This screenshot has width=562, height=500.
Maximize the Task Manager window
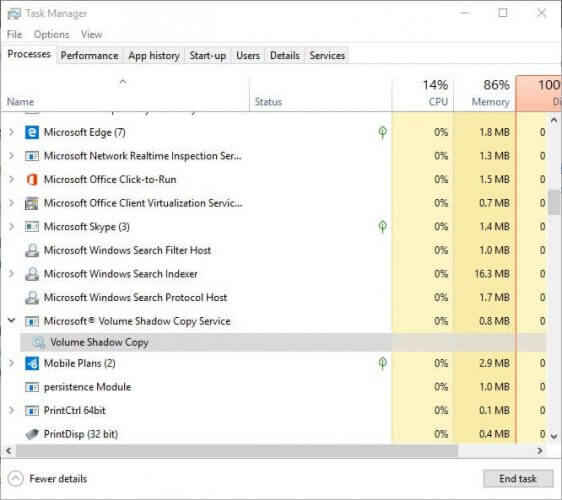pos(503,13)
